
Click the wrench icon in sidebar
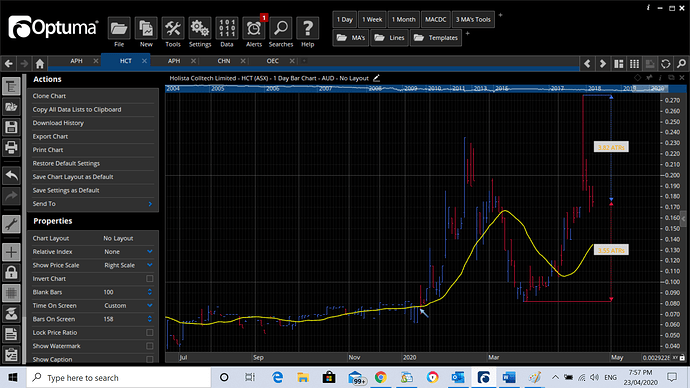pyautogui.click(x=11, y=224)
